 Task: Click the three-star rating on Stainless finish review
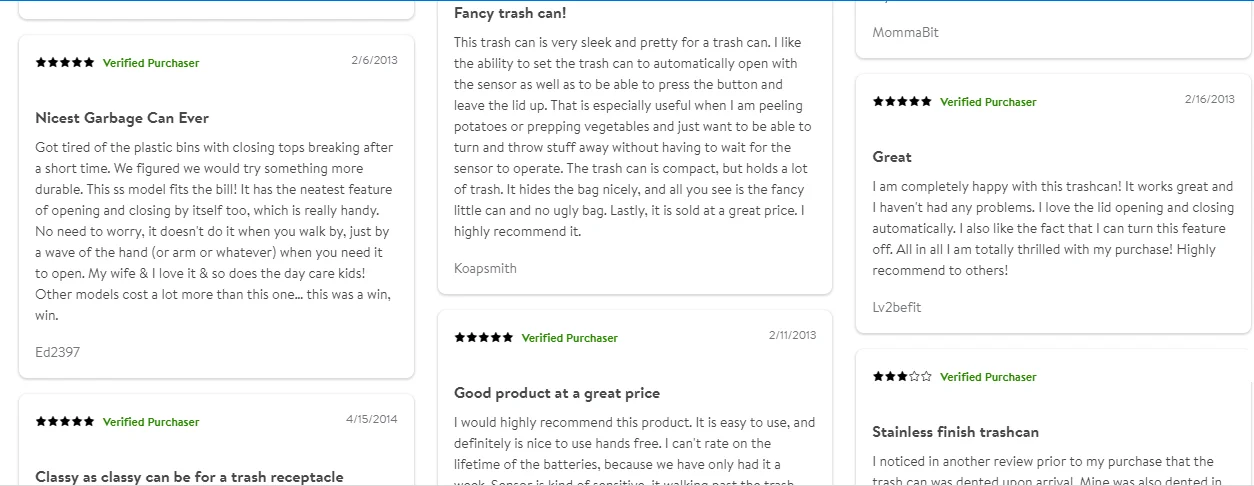coord(902,376)
